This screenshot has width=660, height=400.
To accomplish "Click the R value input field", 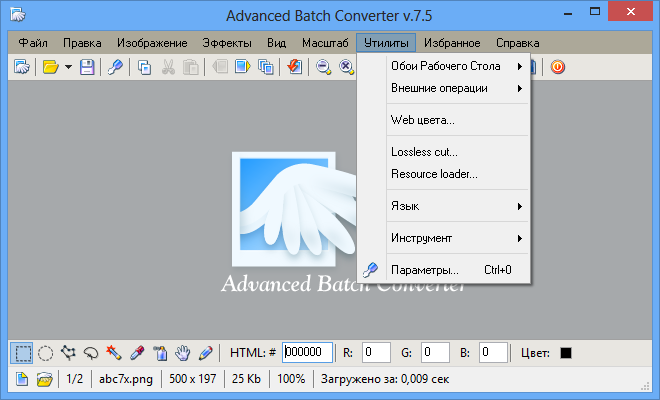I will 376,352.
